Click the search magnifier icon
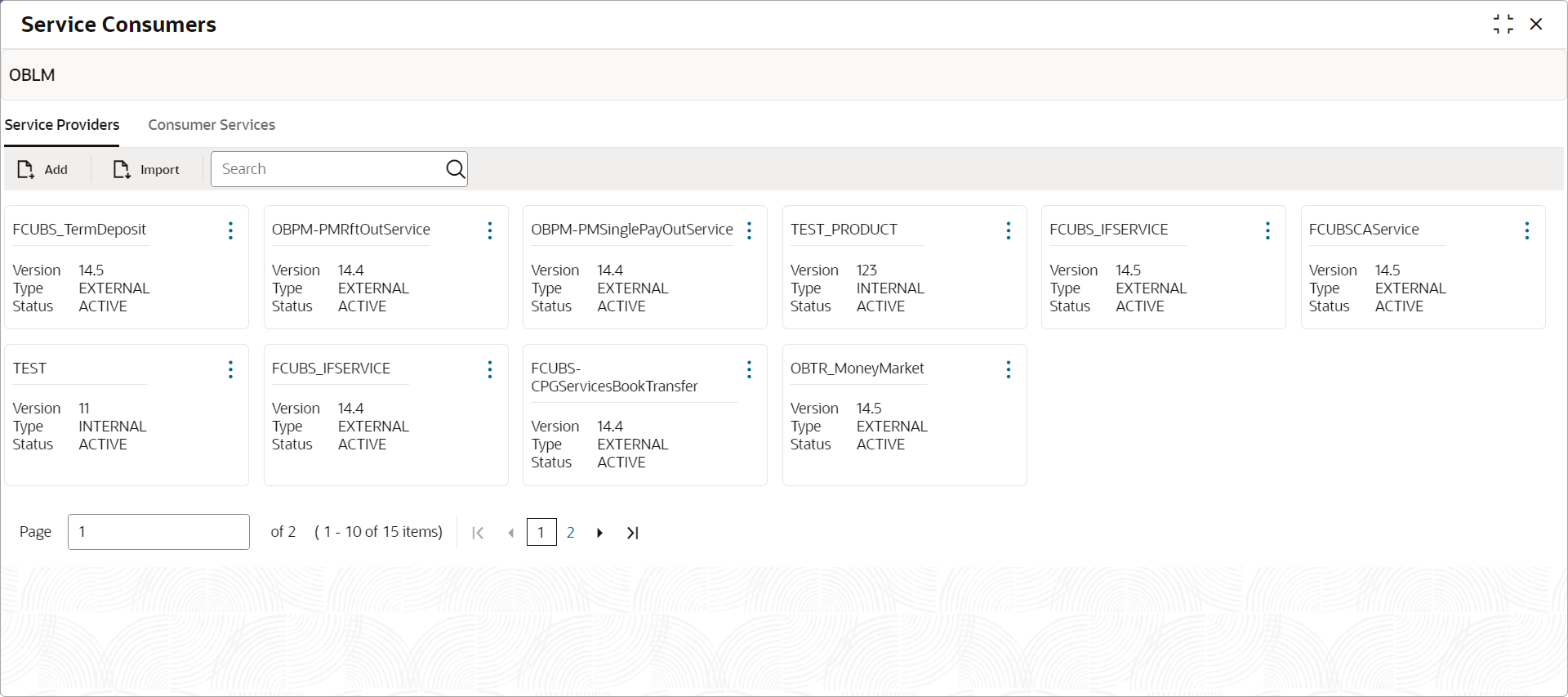The height and width of the screenshot is (697, 1568). (455, 169)
